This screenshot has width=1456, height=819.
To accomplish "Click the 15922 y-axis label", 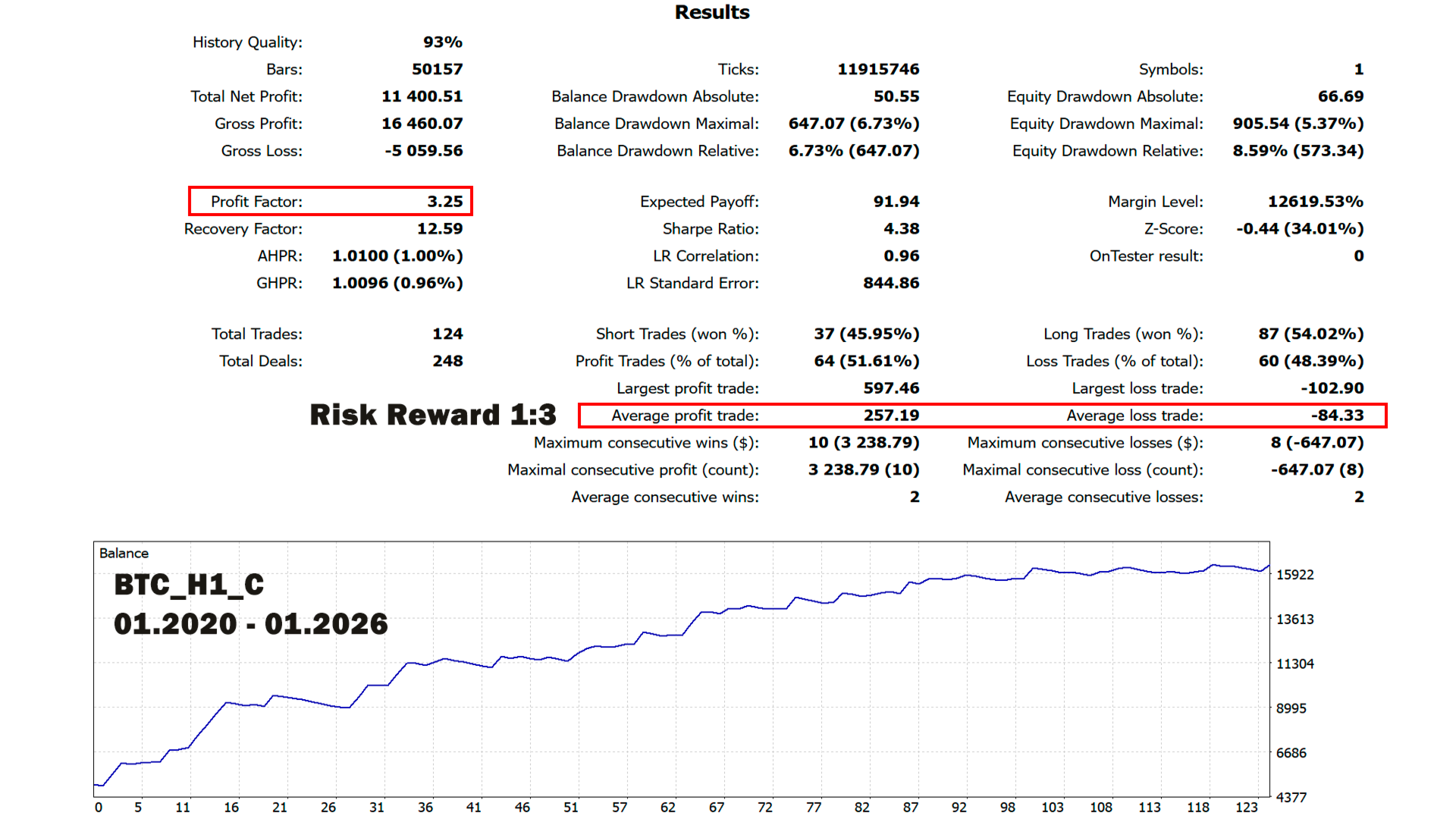I will [x=1294, y=575].
